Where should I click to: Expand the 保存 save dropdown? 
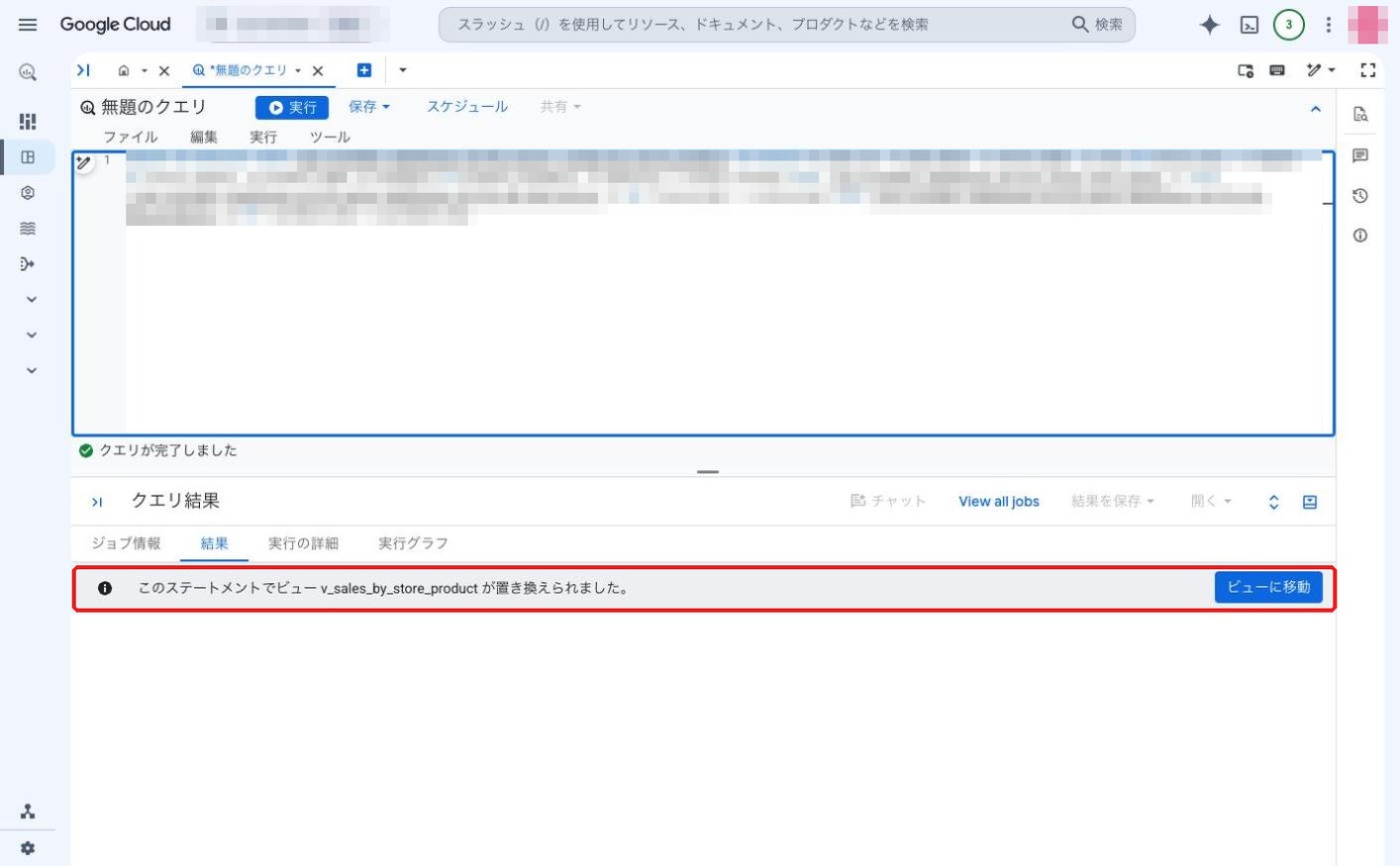pyautogui.click(x=369, y=107)
